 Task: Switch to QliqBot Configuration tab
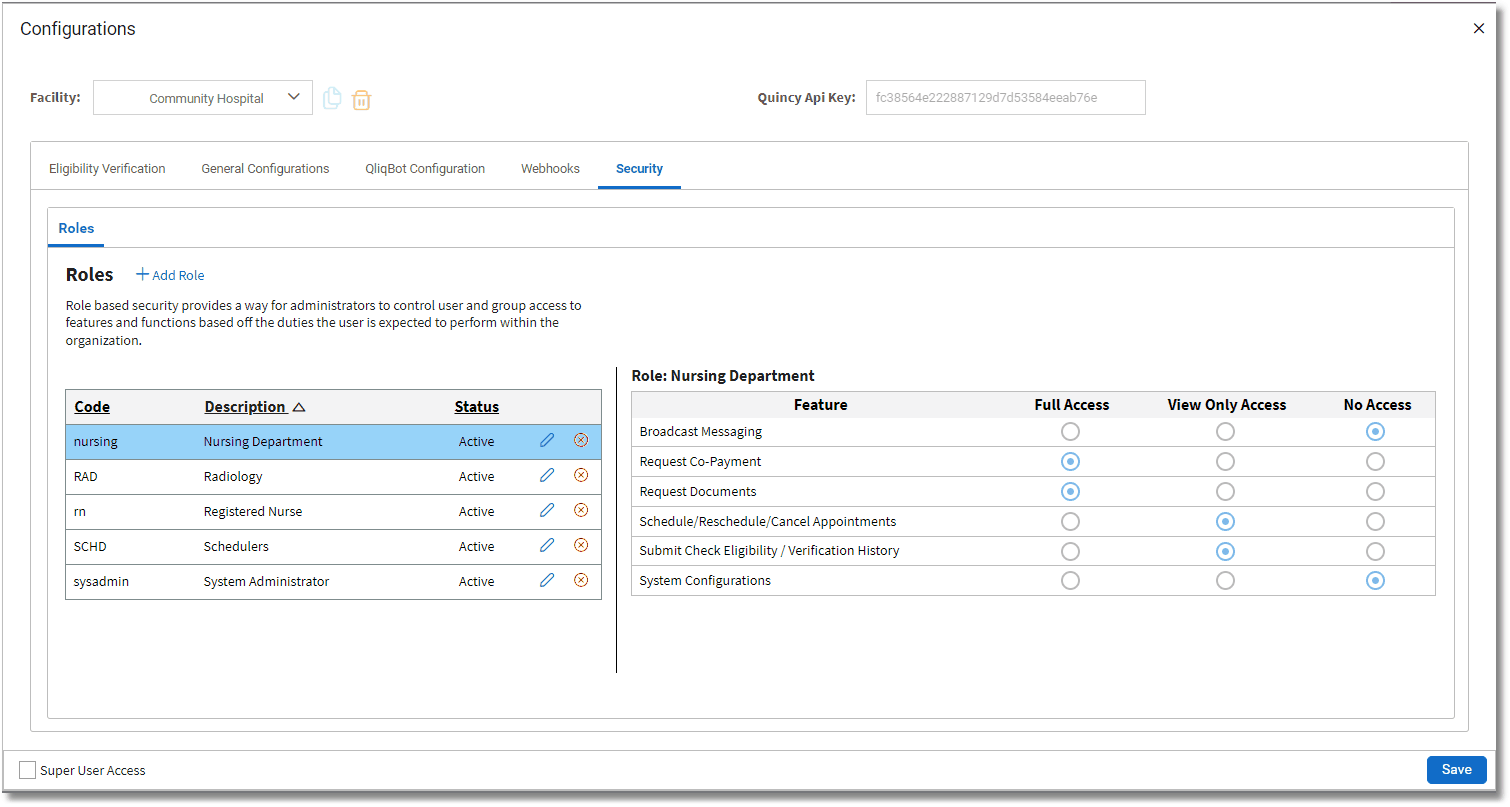click(425, 169)
